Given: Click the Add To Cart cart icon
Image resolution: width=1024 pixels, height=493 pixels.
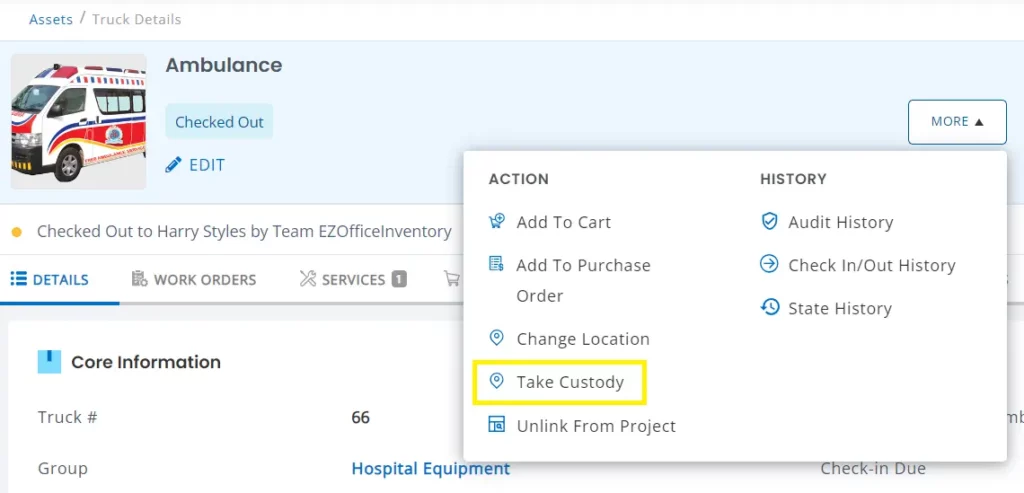Looking at the screenshot, I should (x=496, y=222).
